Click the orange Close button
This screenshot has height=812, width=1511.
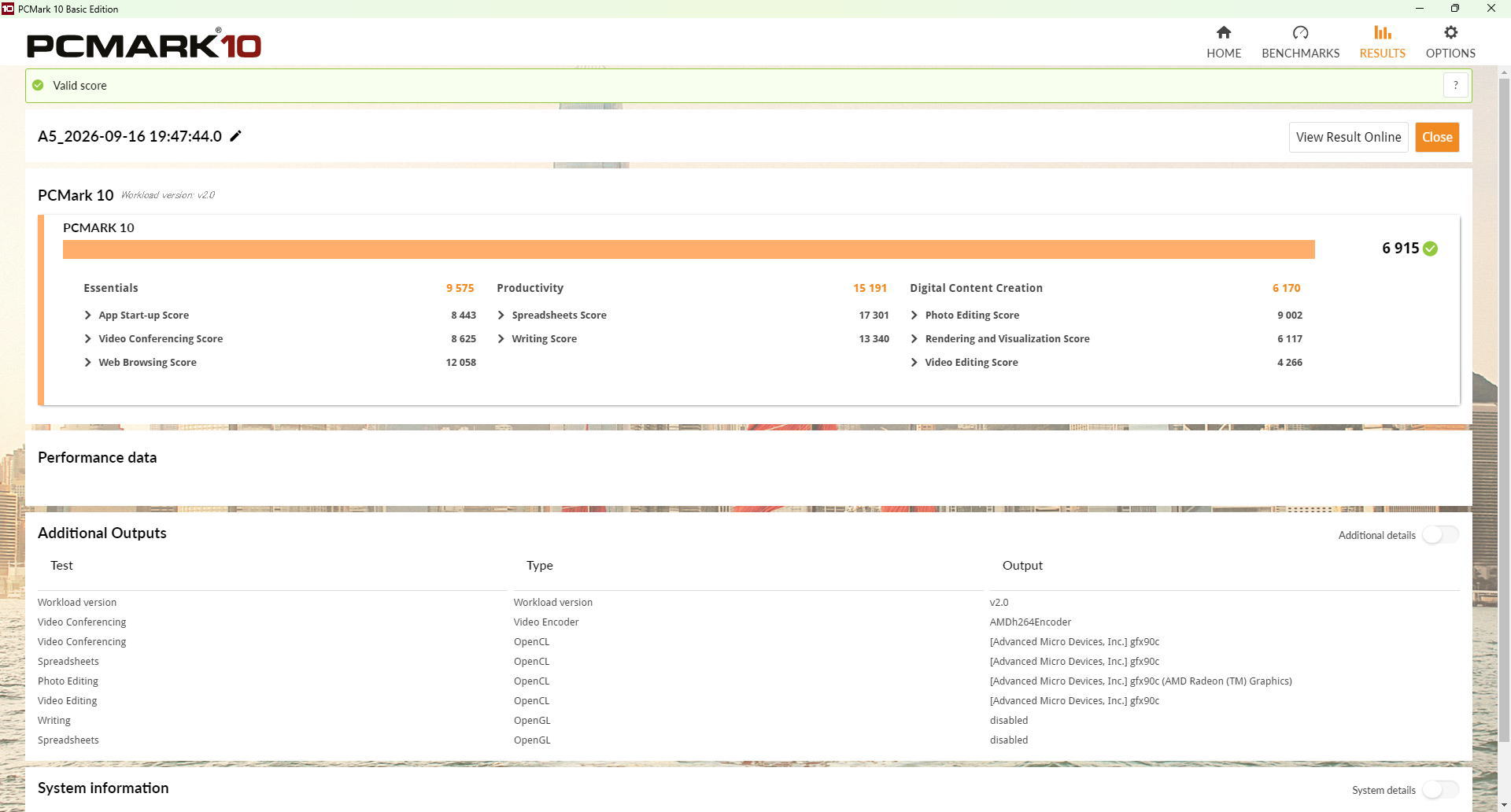(x=1437, y=137)
